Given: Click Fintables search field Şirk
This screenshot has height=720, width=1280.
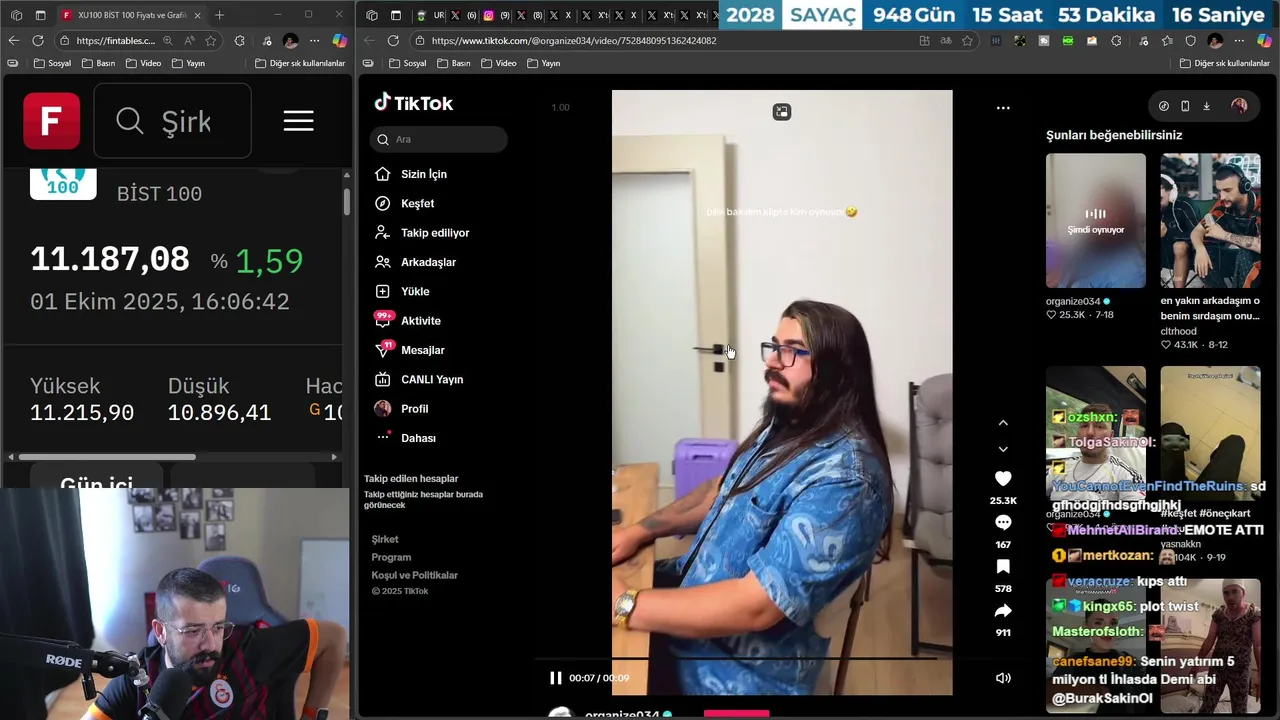Looking at the screenshot, I should [172, 121].
